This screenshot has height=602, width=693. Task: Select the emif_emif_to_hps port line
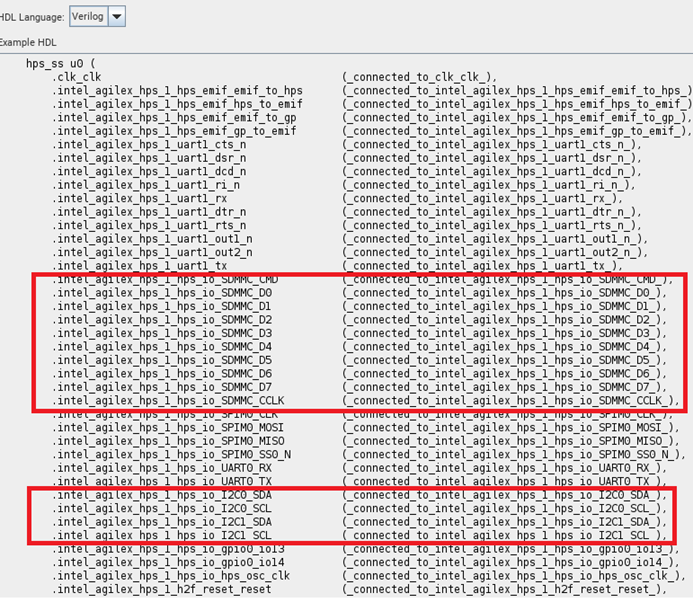[x=177, y=91]
